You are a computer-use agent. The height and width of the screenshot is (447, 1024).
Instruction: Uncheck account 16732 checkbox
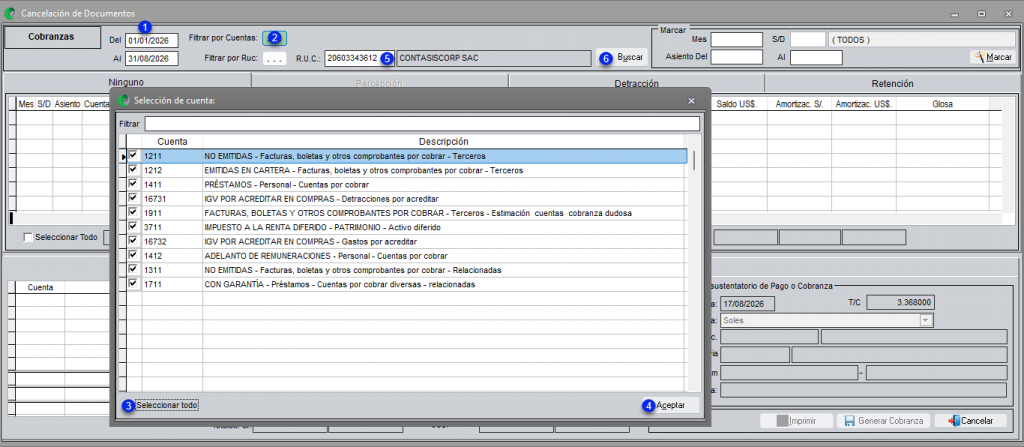pos(134,241)
